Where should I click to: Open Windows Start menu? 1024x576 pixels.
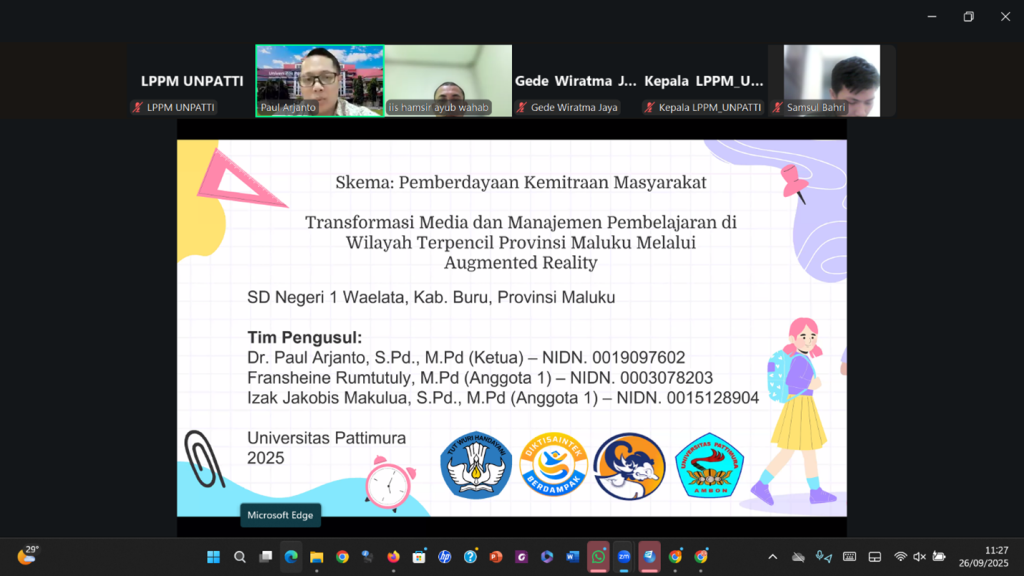(213, 557)
